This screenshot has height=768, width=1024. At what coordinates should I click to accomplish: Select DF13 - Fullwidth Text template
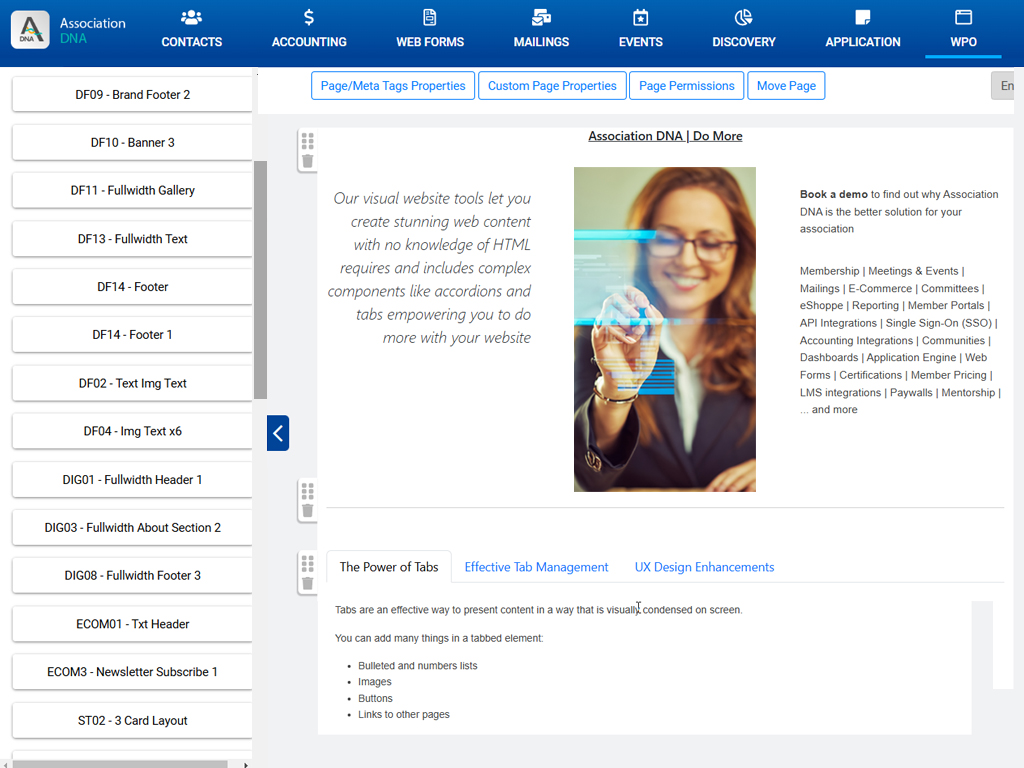133,238
